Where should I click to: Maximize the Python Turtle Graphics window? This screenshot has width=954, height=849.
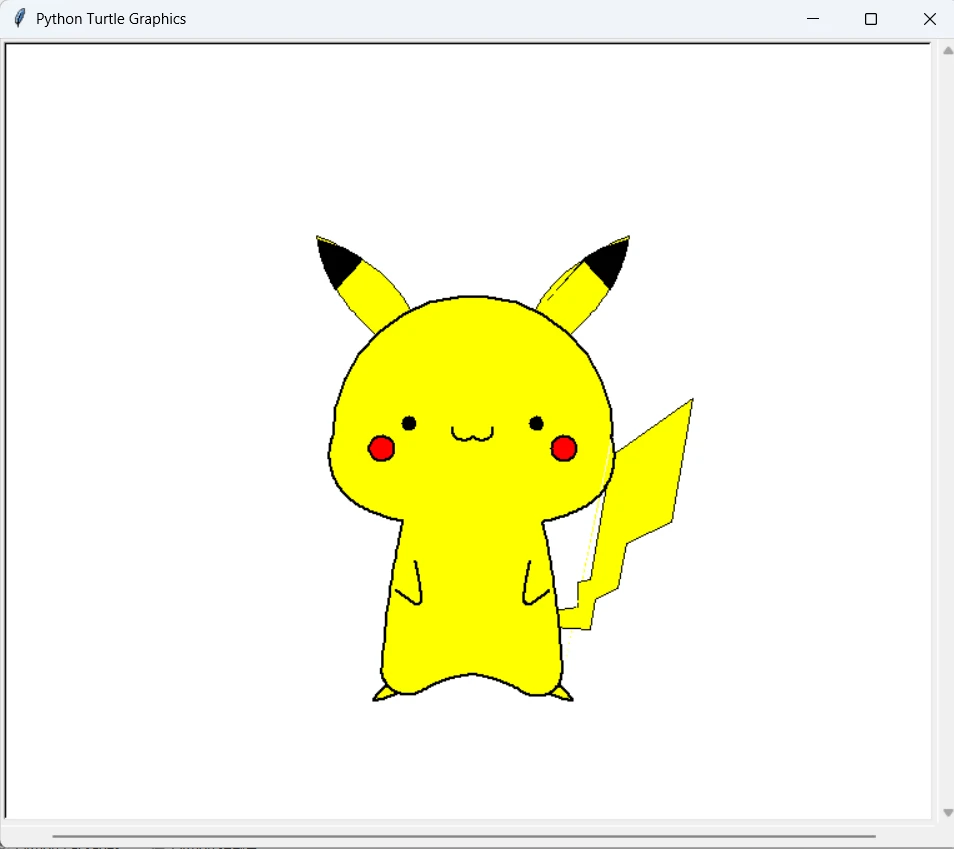pos(871,19)
